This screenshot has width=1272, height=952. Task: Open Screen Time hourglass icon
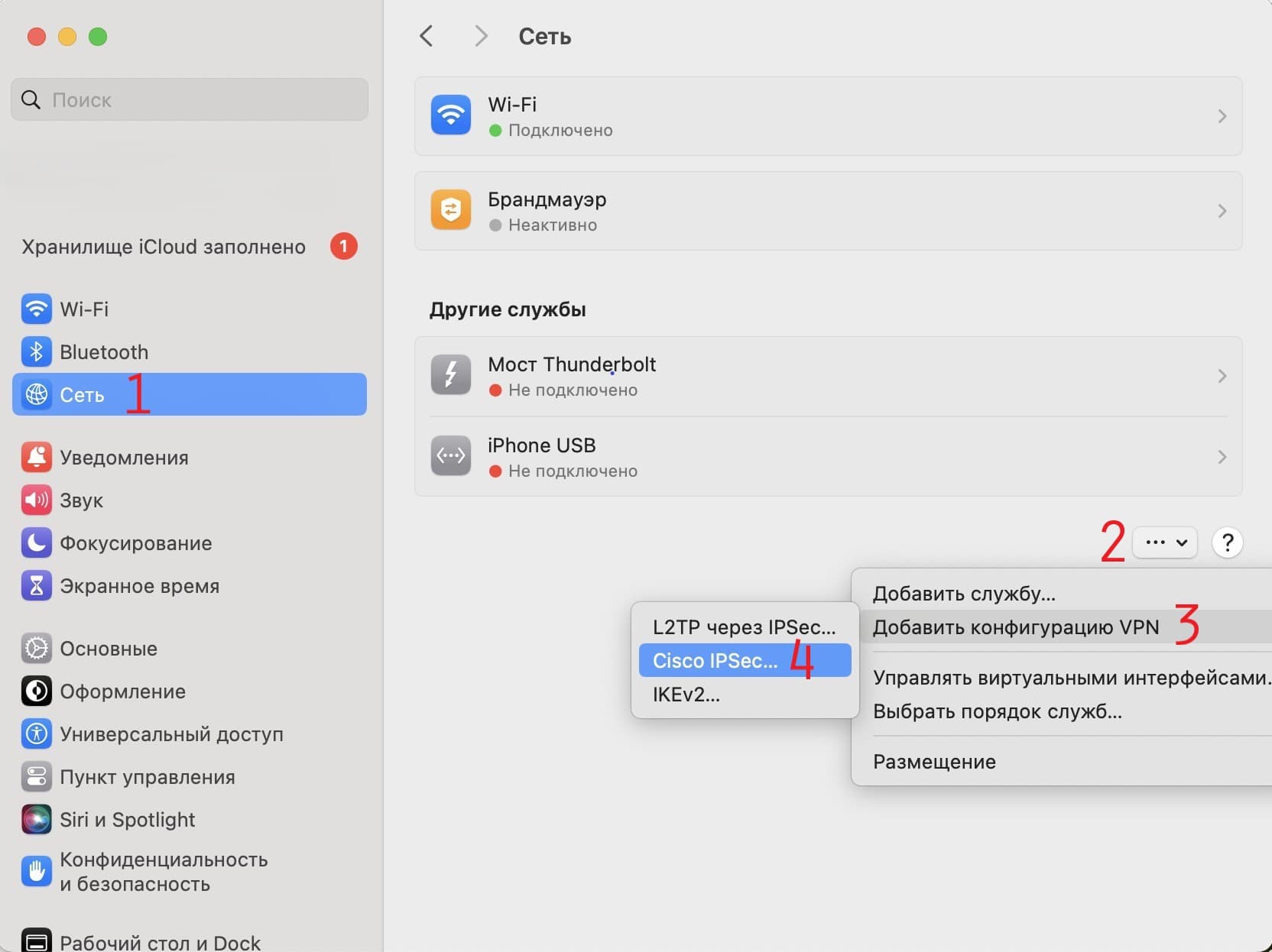coord(36,586)
